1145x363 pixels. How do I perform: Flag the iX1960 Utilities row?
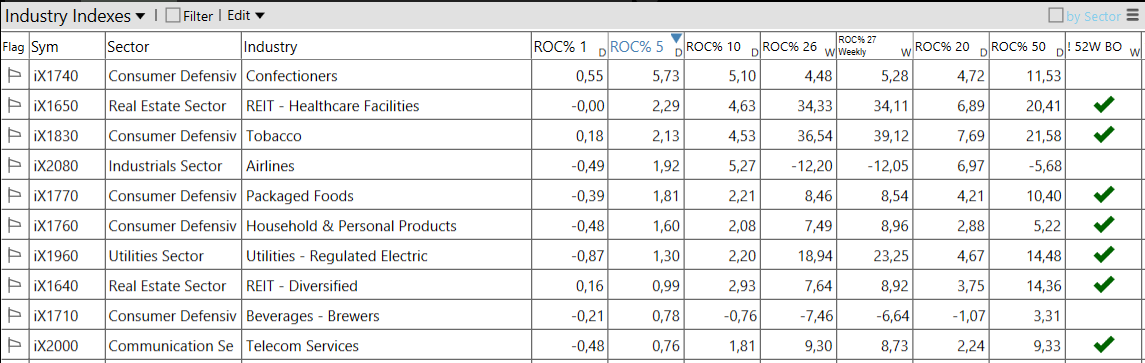[x=13, y=256]
